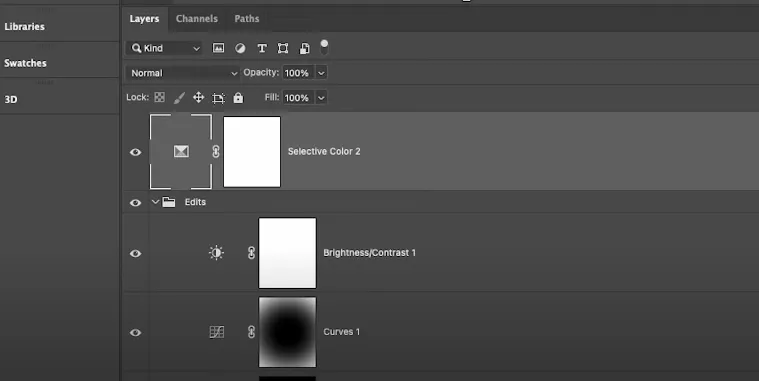759x381 pixels.
Task: Lock image pixels brush icon
Action: (179, 98)
